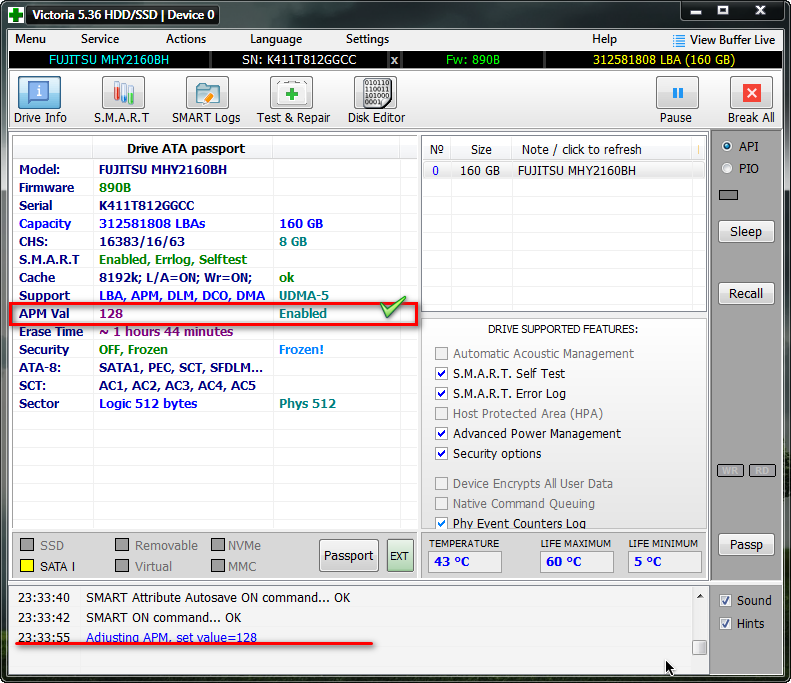Viewport: 791px width, 683px height.
Task: Click SMART ON command... OK log line
Action: point(163,617)
